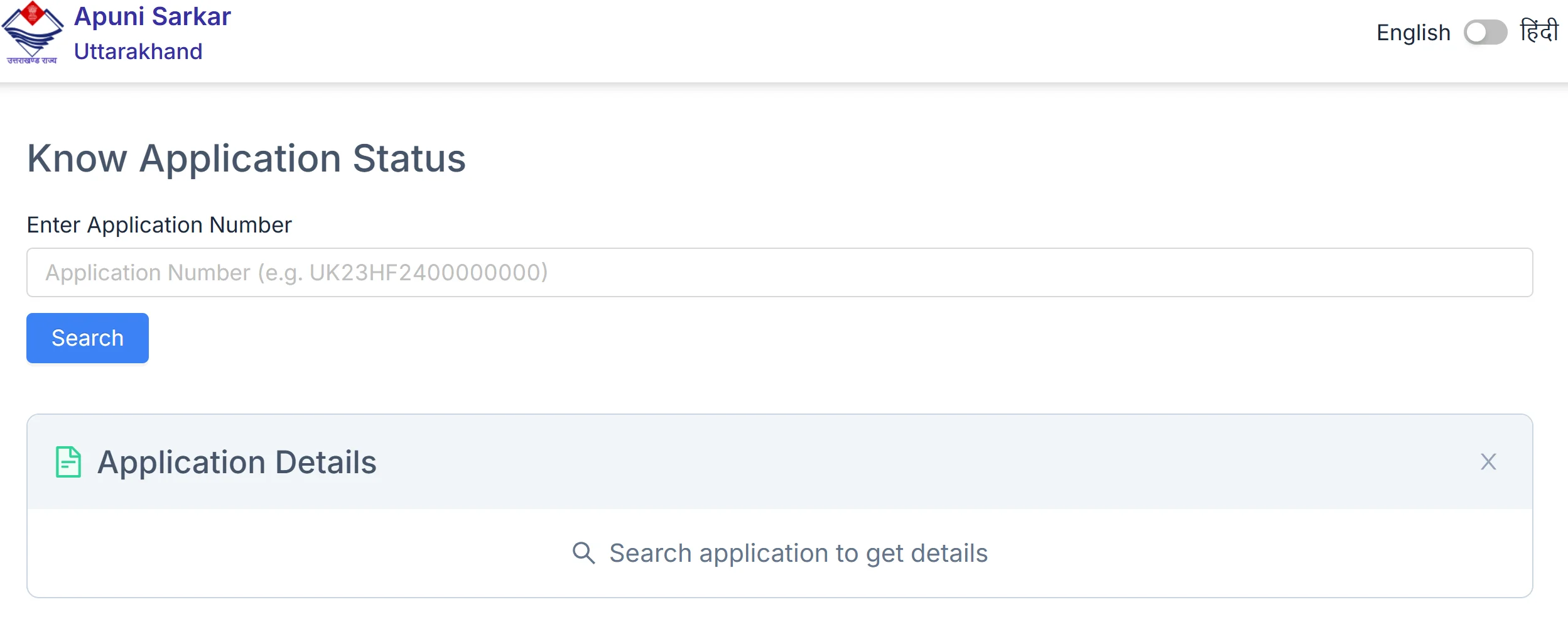This screenshot has height=619, width=1568.
Task: Click the Application Details heading text
Action: pos(237,462)
